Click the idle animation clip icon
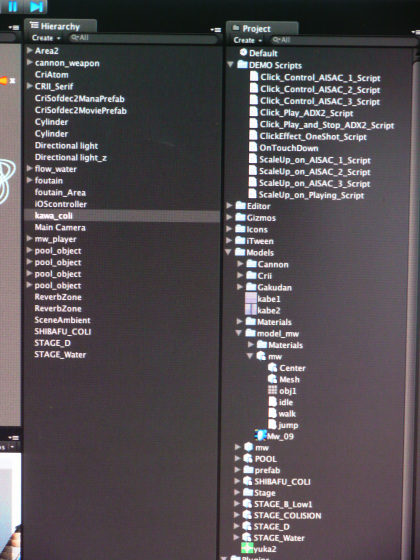The height and width of the screenshot is (560, 420). [x=272, y=402]
